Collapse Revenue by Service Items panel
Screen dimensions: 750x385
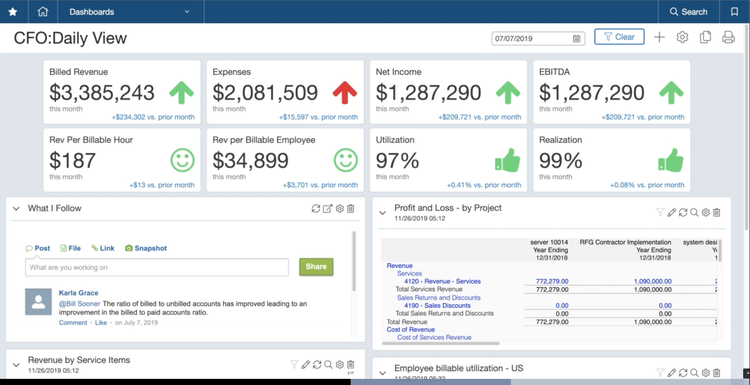[x=16, y=365]
